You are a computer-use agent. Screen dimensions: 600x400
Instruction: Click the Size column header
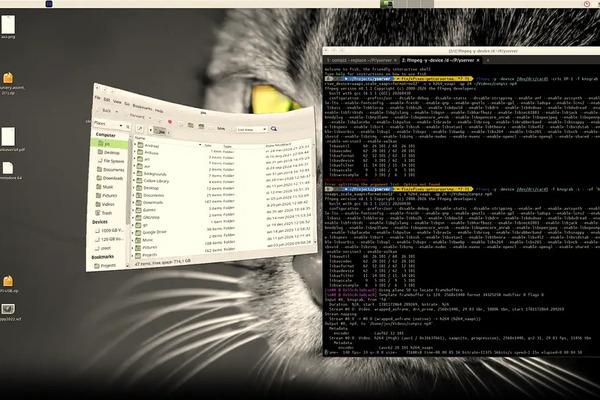209,145
